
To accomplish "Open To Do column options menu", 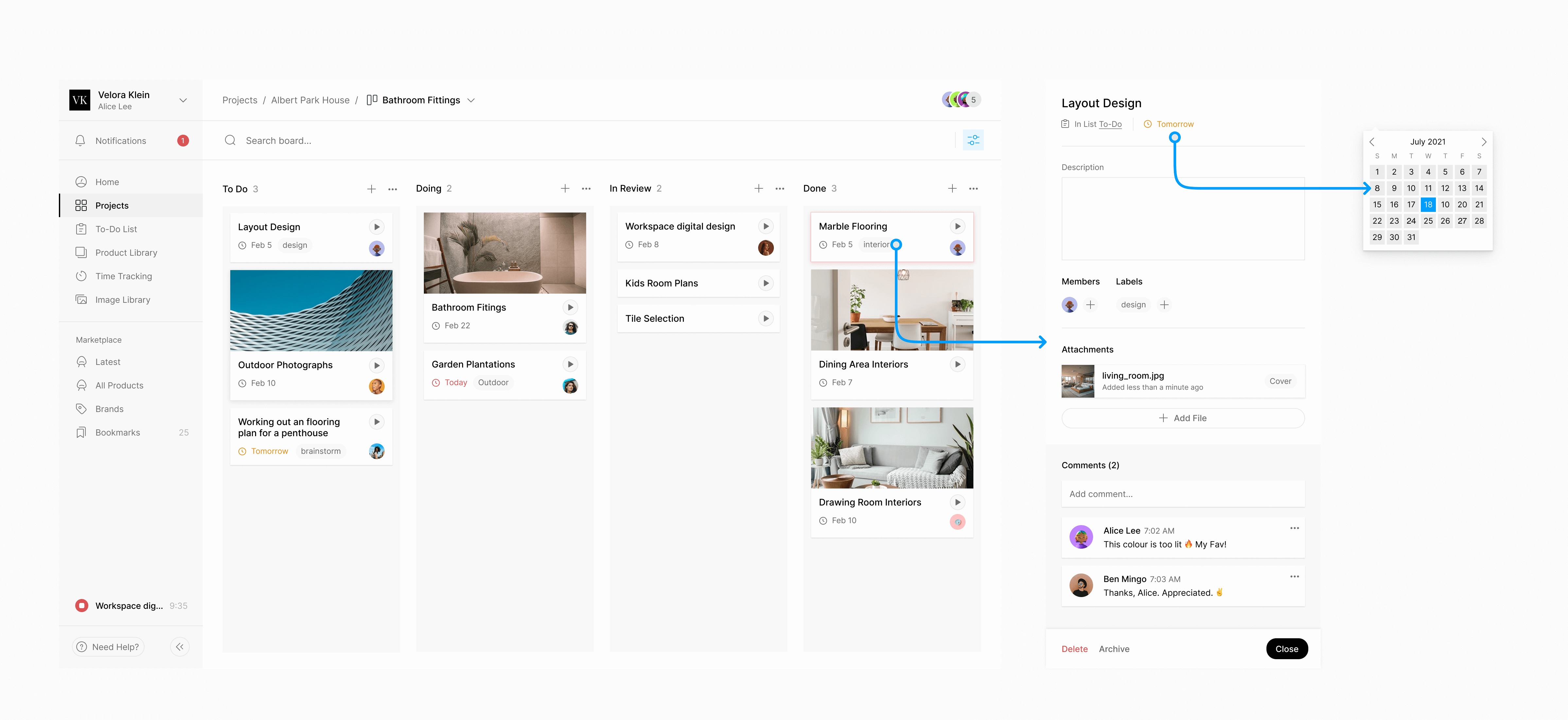I will click(392, 189).
